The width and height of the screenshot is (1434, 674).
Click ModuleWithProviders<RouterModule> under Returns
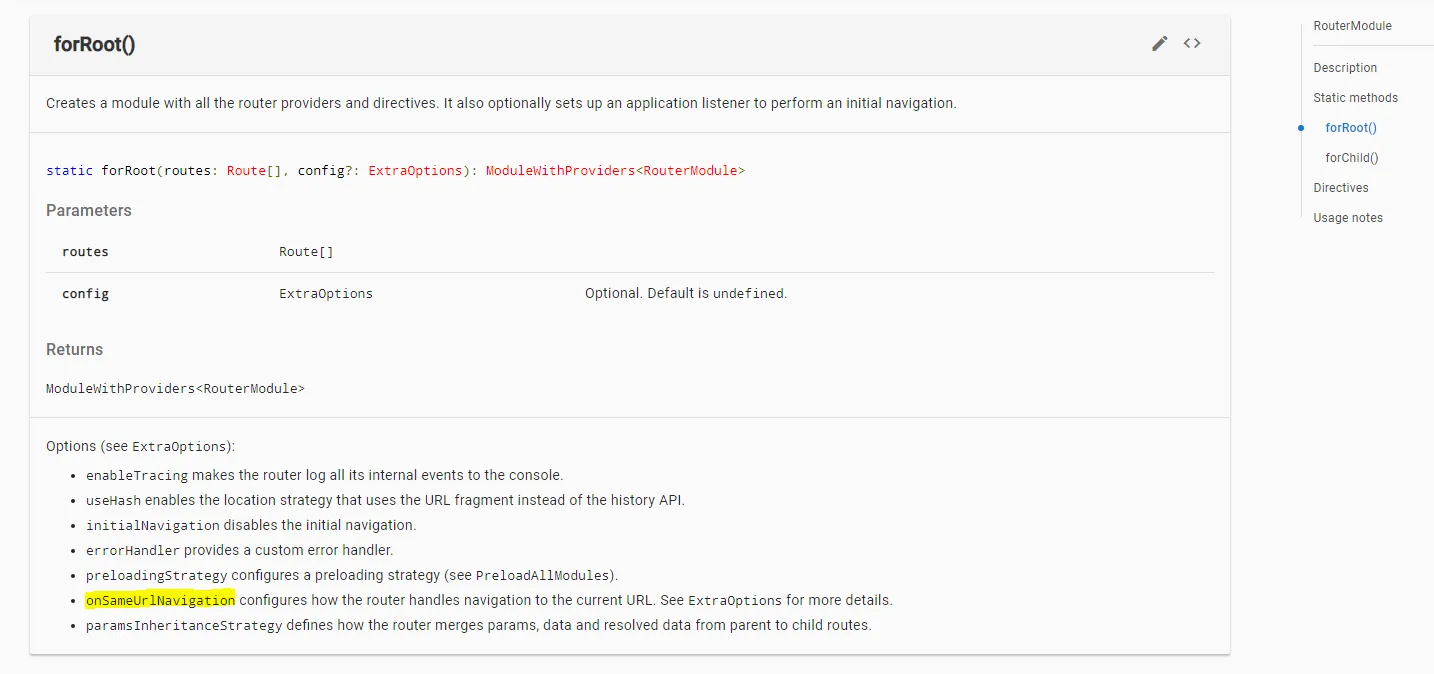175,388
